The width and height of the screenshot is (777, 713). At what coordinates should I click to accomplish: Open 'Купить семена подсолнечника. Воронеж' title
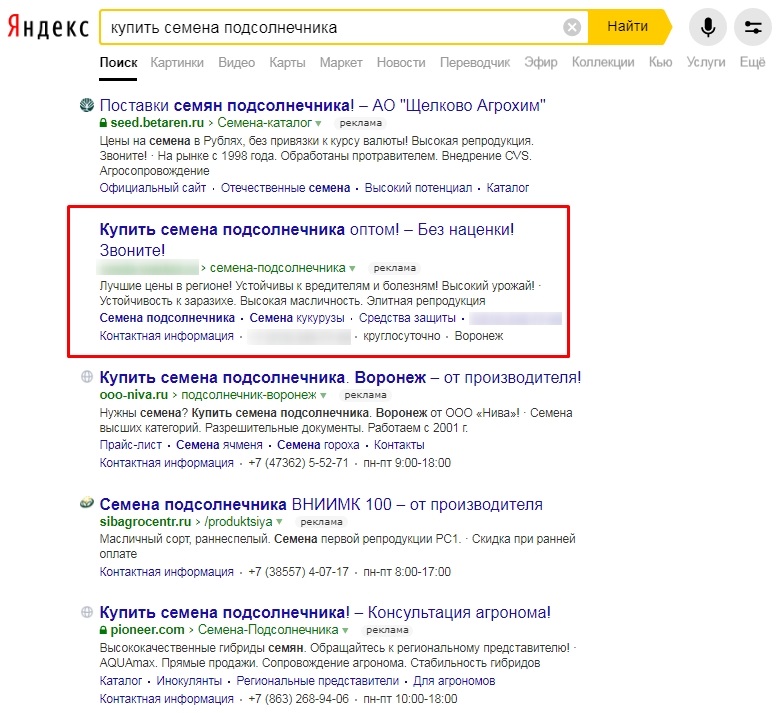point(340,377)
